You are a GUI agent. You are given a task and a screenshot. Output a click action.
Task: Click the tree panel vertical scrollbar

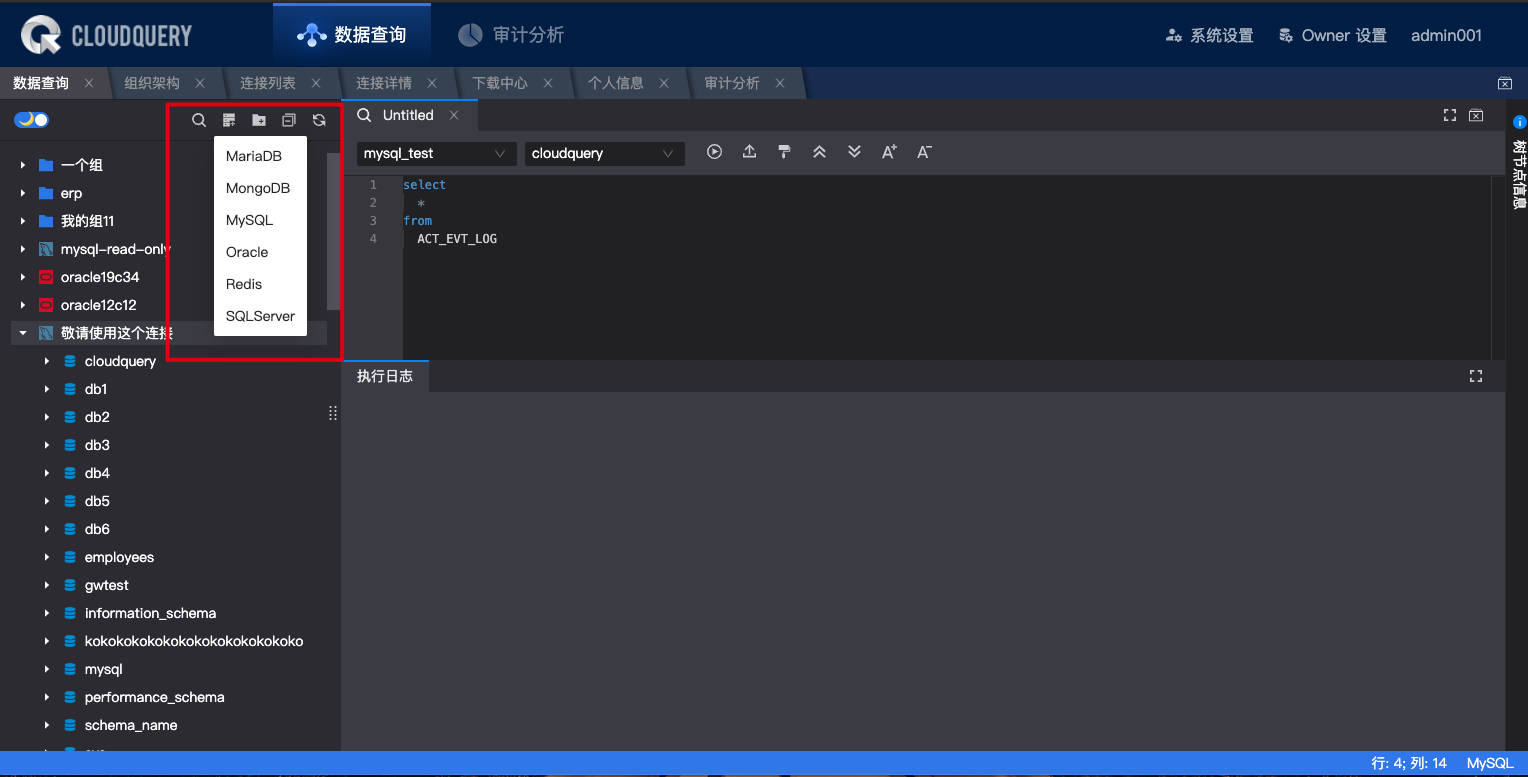click(333, 230)
